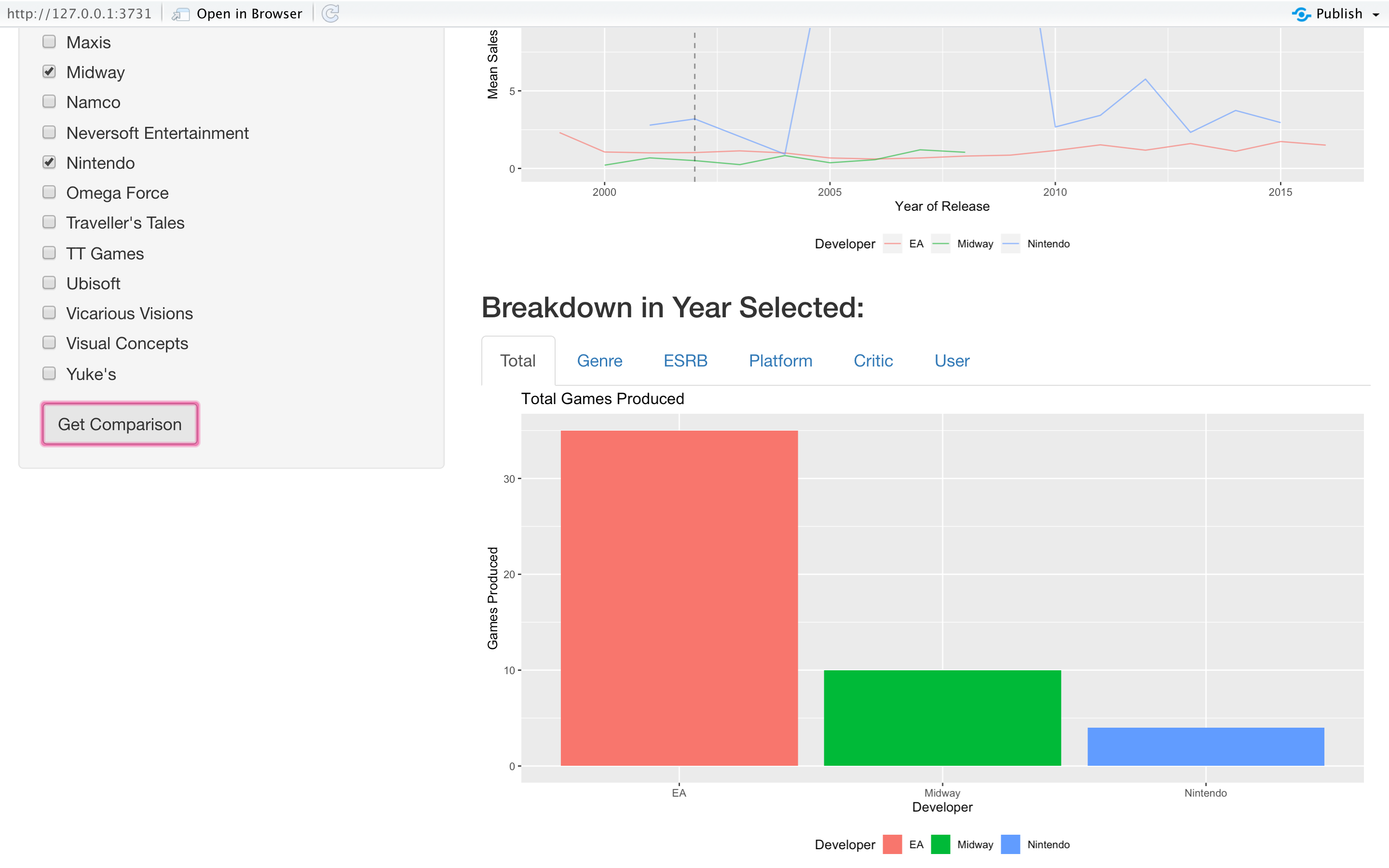The height and width of the screenshot is (868, 1389).
Task: Click the Open in Browser link
Action: [x=248, y=14]
